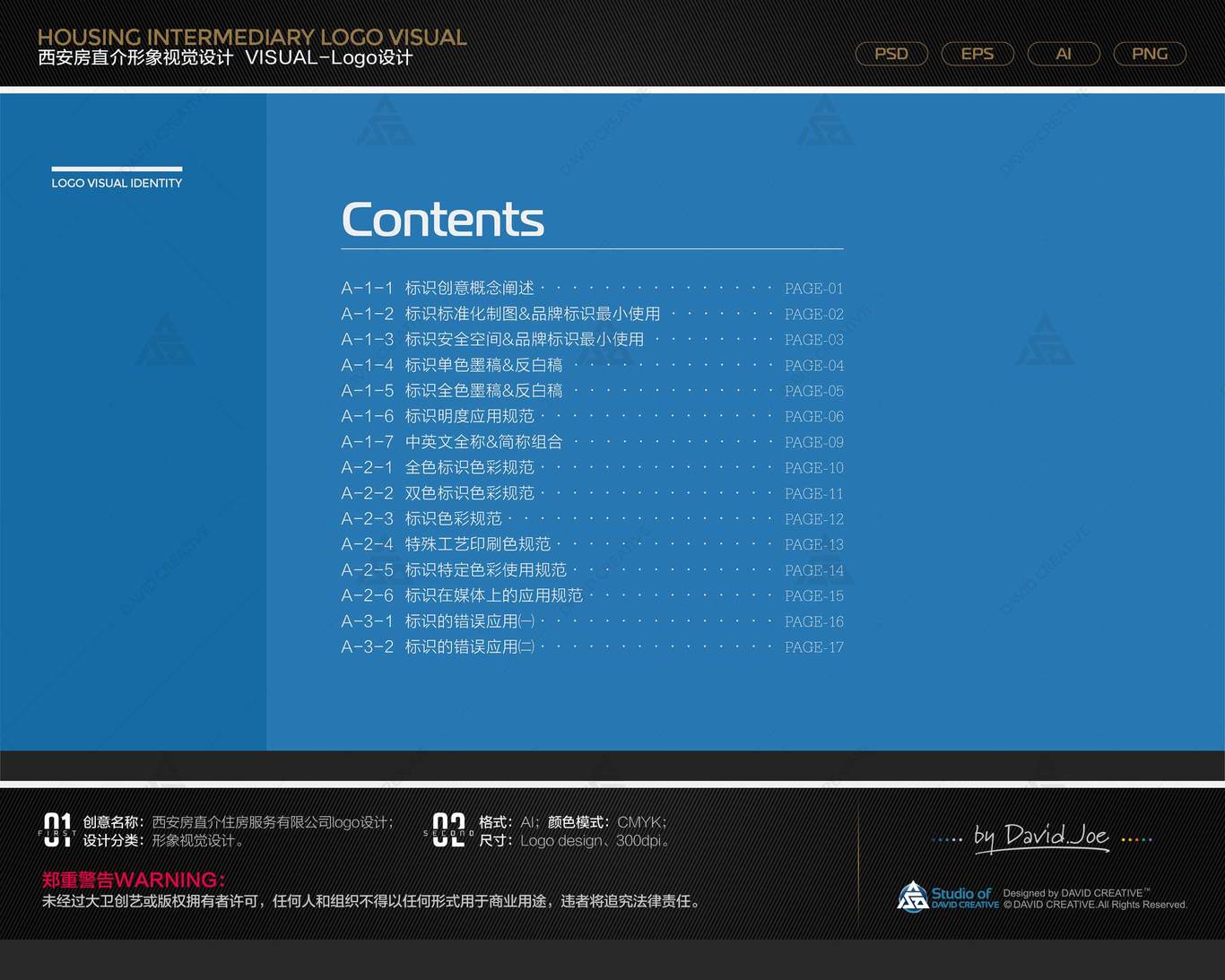Click the PAGE-14 page number
The image size is (1225, 980).
814,570
